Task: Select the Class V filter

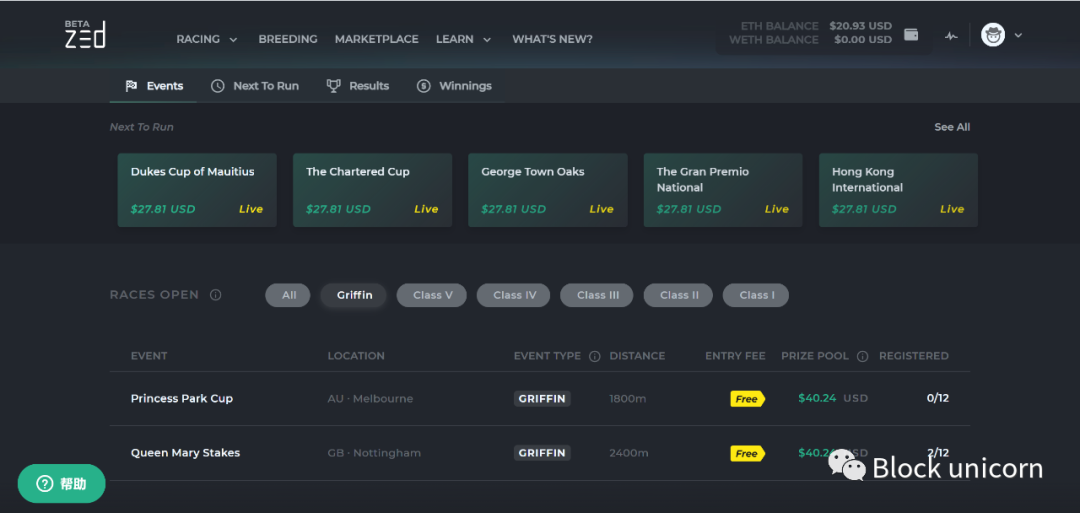Action: coord(432,295)
